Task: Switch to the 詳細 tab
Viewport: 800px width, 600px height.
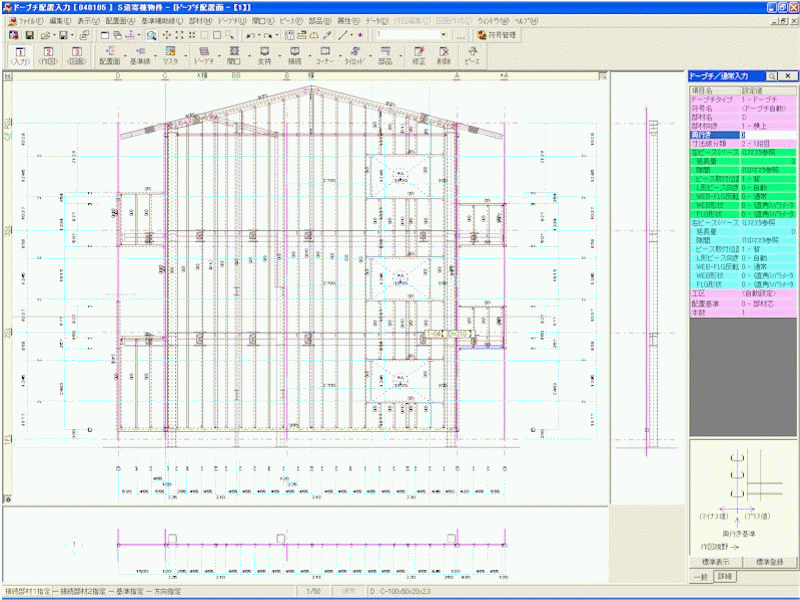Action: point(724,578)
